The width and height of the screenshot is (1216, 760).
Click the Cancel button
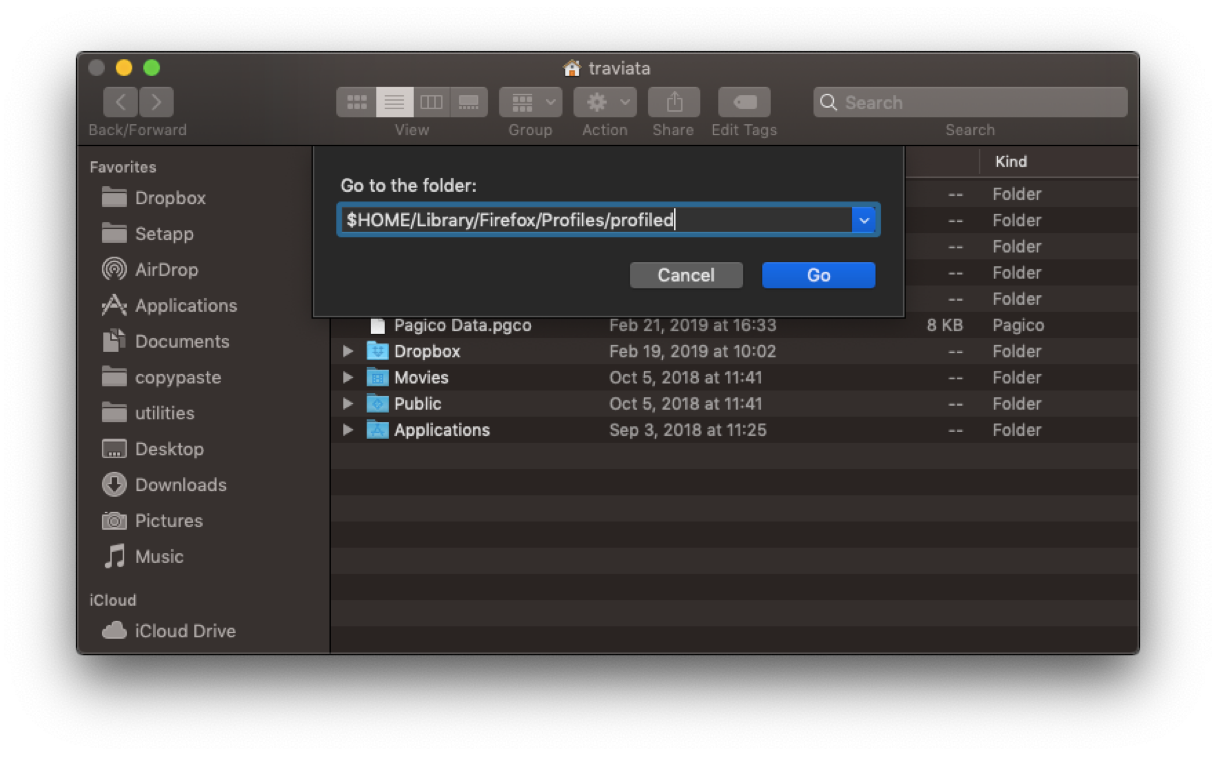click(686, 275)
